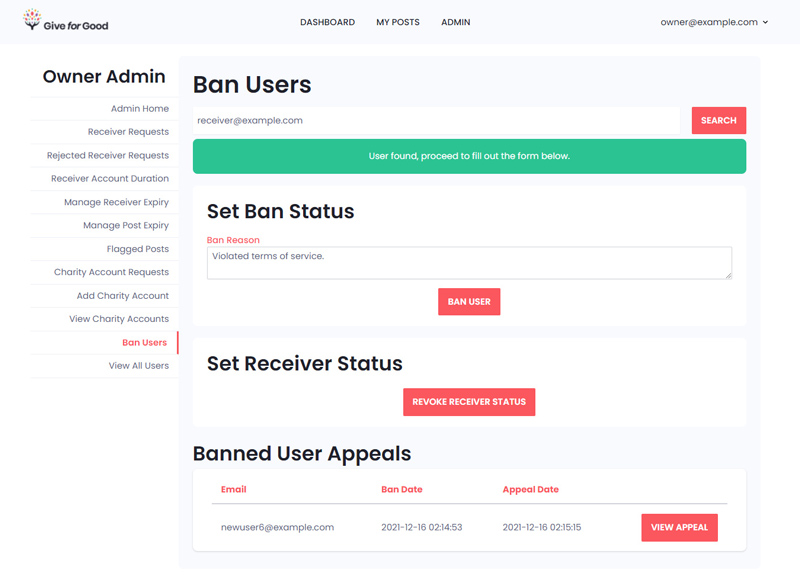Select Manage Post Expiry in sidebar
The width and height of the screenshot is (800, 581).
coord(126,225)
